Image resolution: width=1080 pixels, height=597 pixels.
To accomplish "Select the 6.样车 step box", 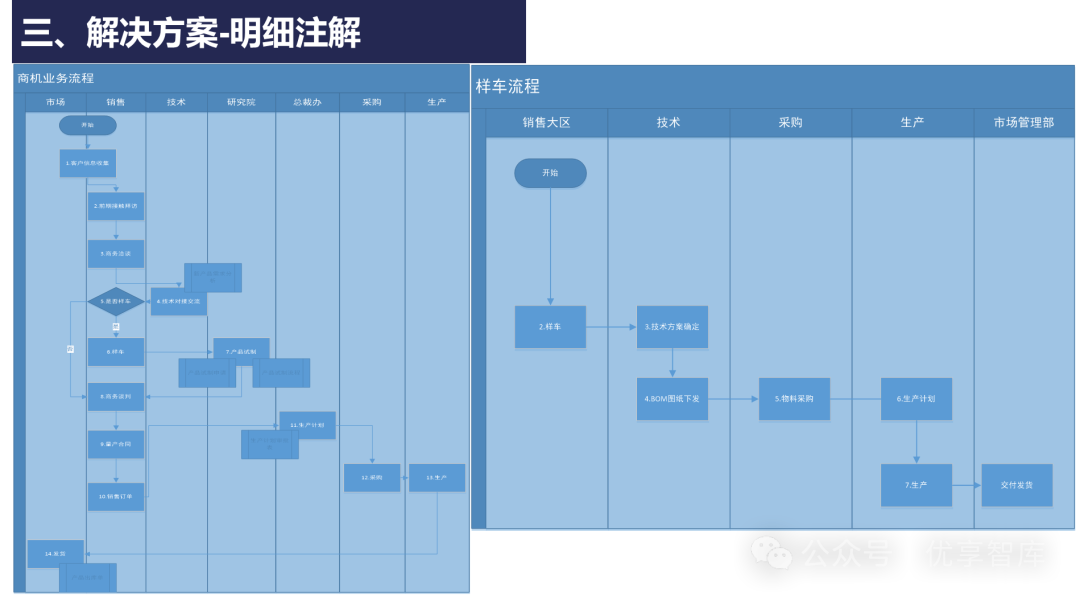I will [x=116, y=352].
